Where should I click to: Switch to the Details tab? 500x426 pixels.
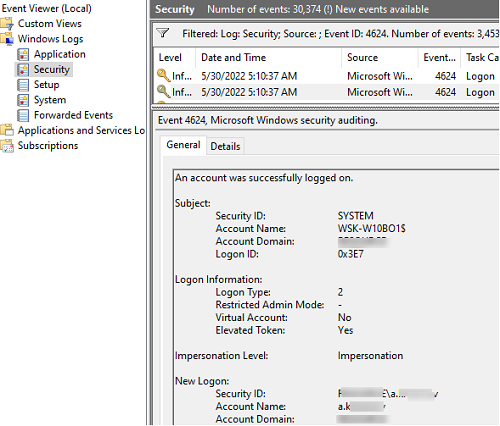coord(225,146)
